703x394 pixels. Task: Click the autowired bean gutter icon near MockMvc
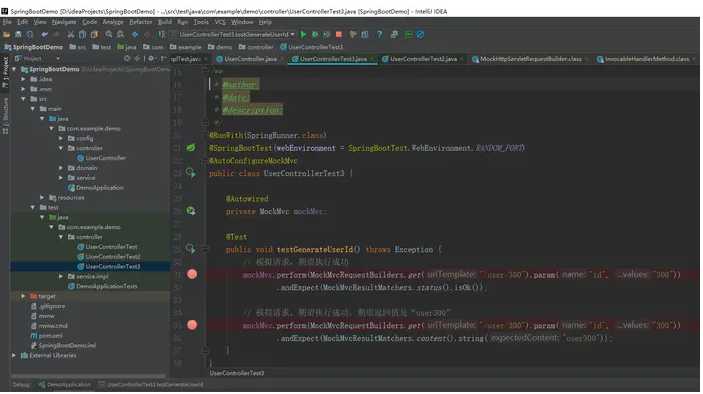[191, 211]
